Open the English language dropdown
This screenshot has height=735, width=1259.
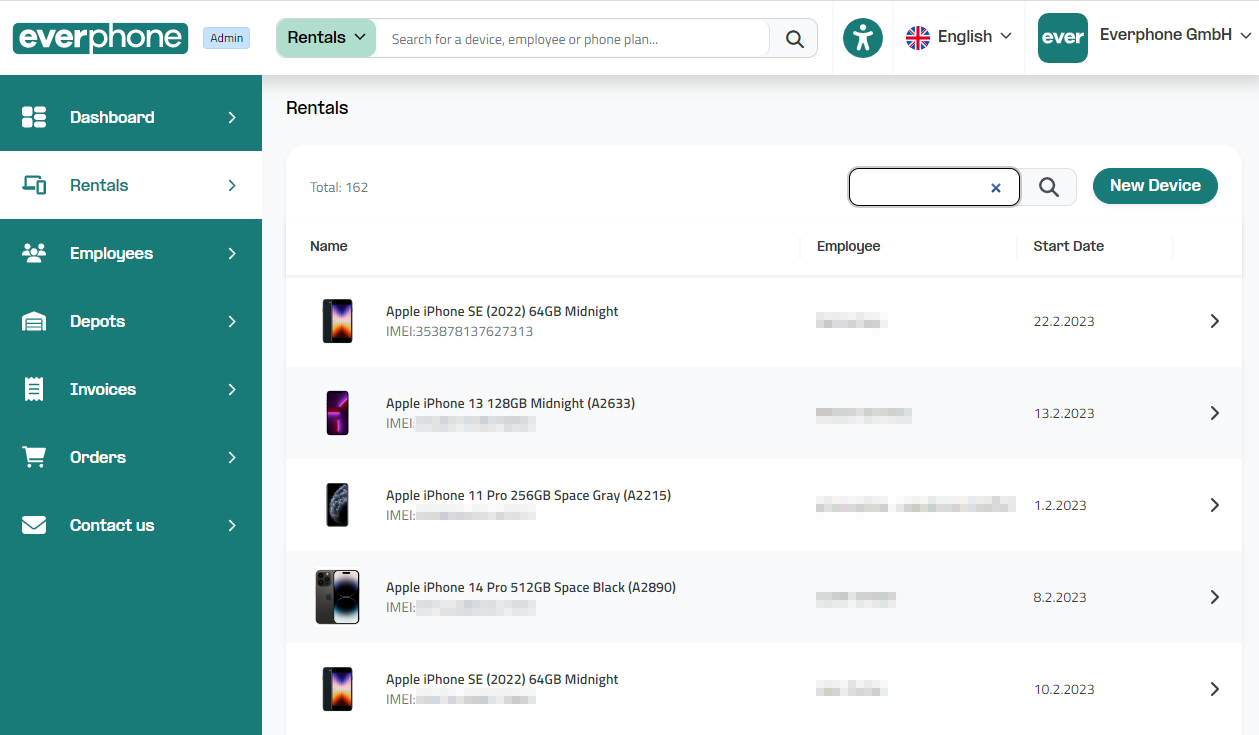tap(958, 37)
